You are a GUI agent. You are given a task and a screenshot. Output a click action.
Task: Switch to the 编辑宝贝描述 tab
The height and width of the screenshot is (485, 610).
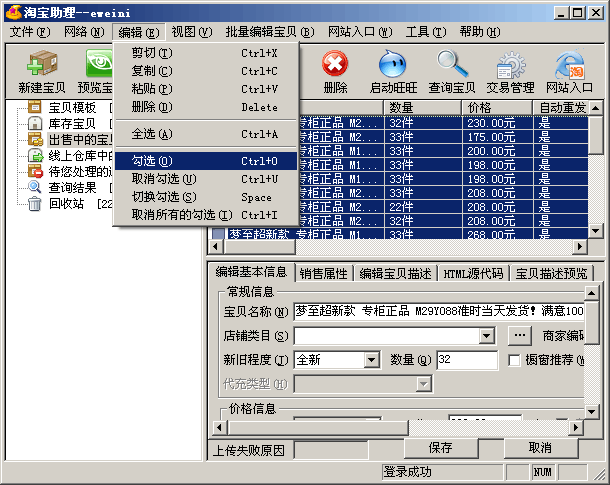click(x=395, y=274)
